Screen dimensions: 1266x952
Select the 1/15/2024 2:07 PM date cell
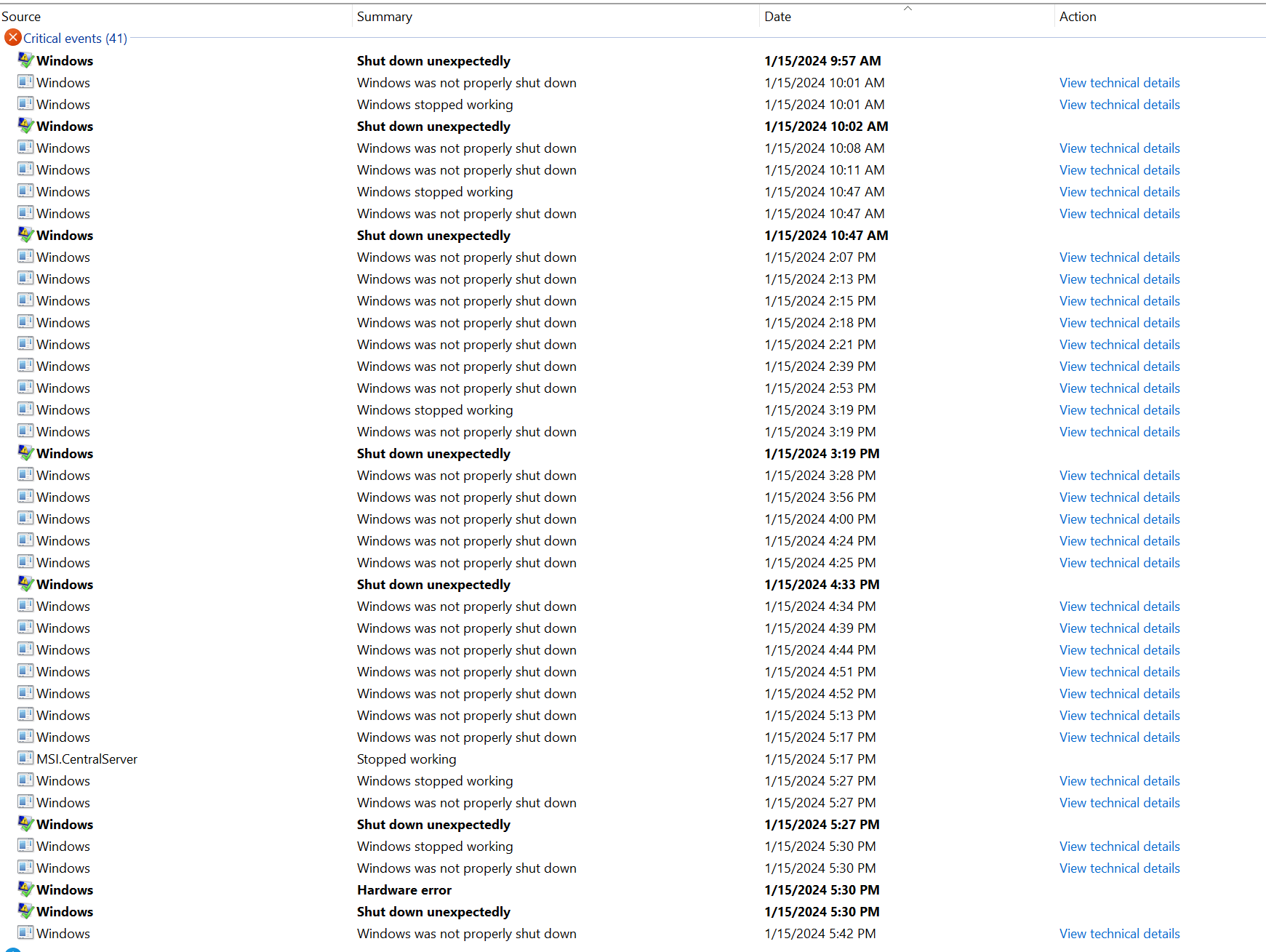pos(820,257)
